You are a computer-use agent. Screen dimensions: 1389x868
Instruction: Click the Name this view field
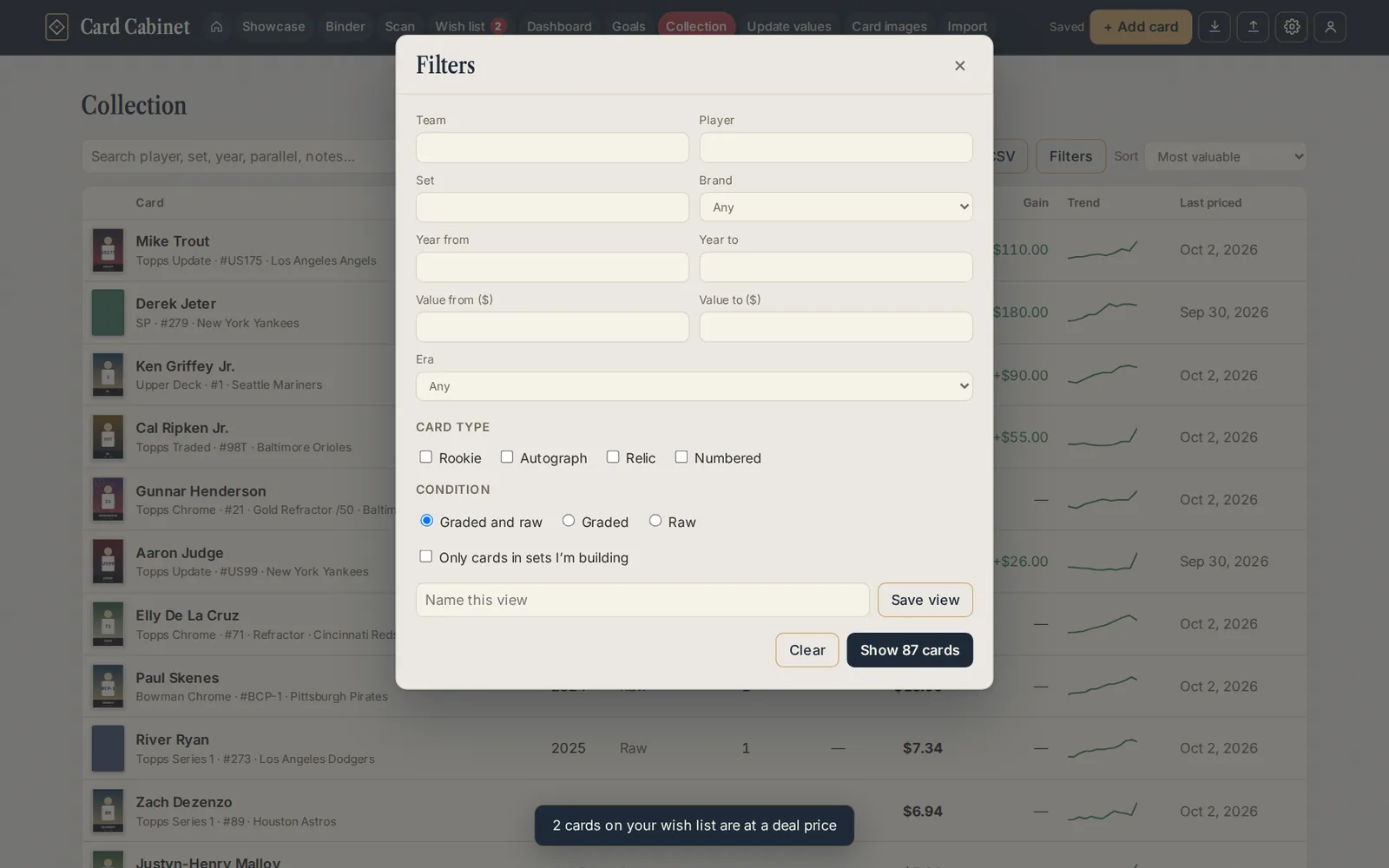[x=642, y=600]
